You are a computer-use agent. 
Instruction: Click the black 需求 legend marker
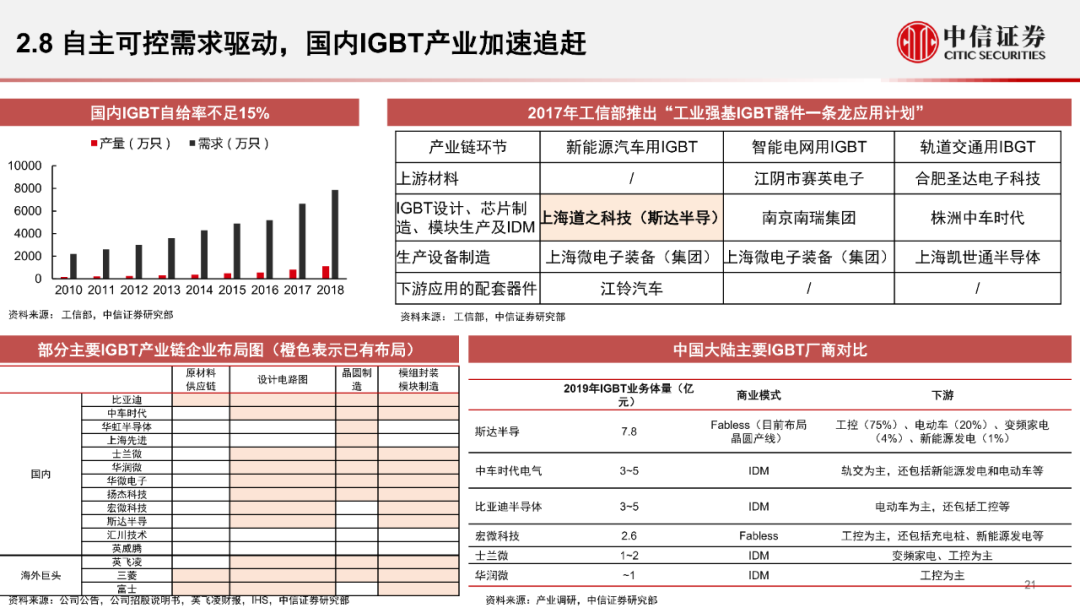pyautogui.click(x=192, y=144)
